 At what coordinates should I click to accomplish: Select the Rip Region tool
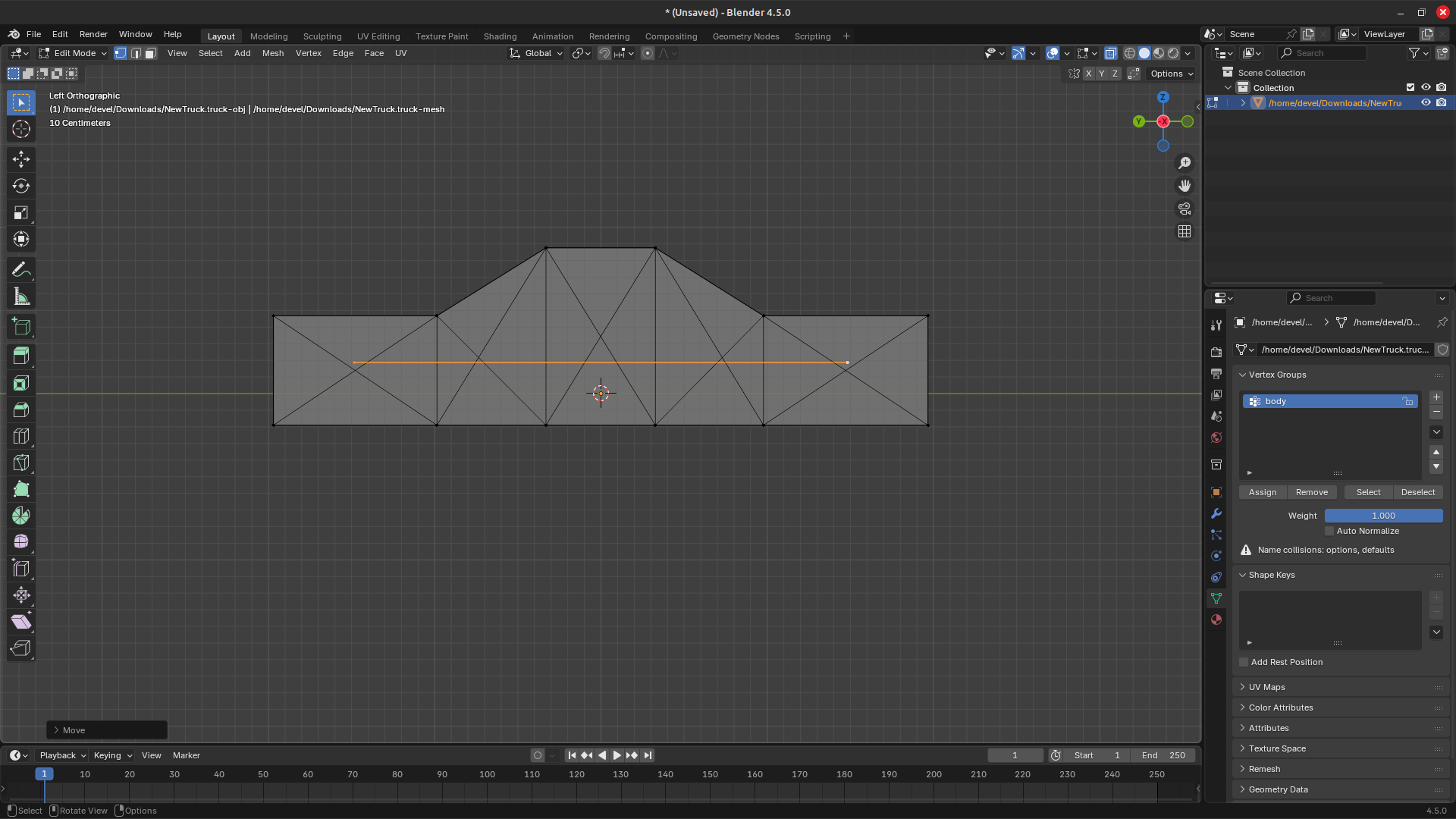(x=21, y=648)
